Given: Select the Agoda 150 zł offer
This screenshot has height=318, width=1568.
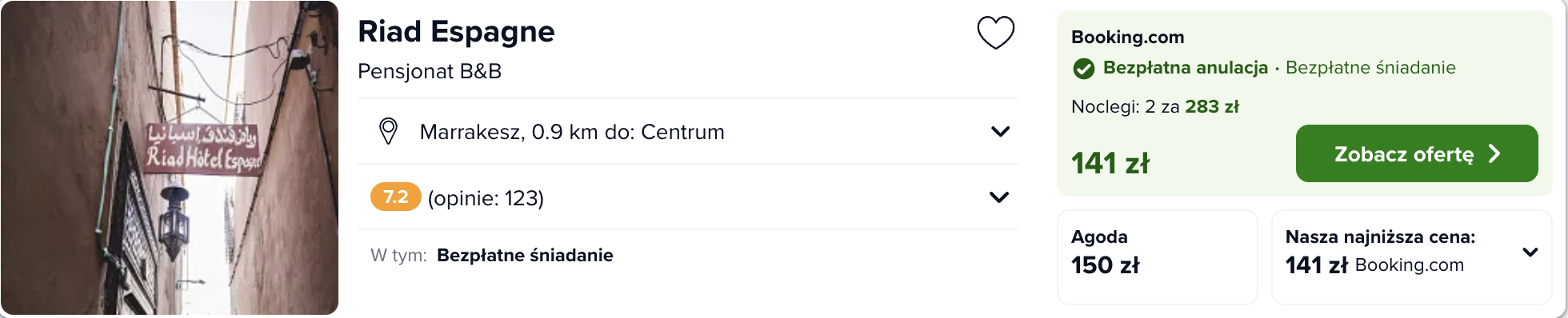Looking at the screenshot, I should click(x=1157, y=256).
